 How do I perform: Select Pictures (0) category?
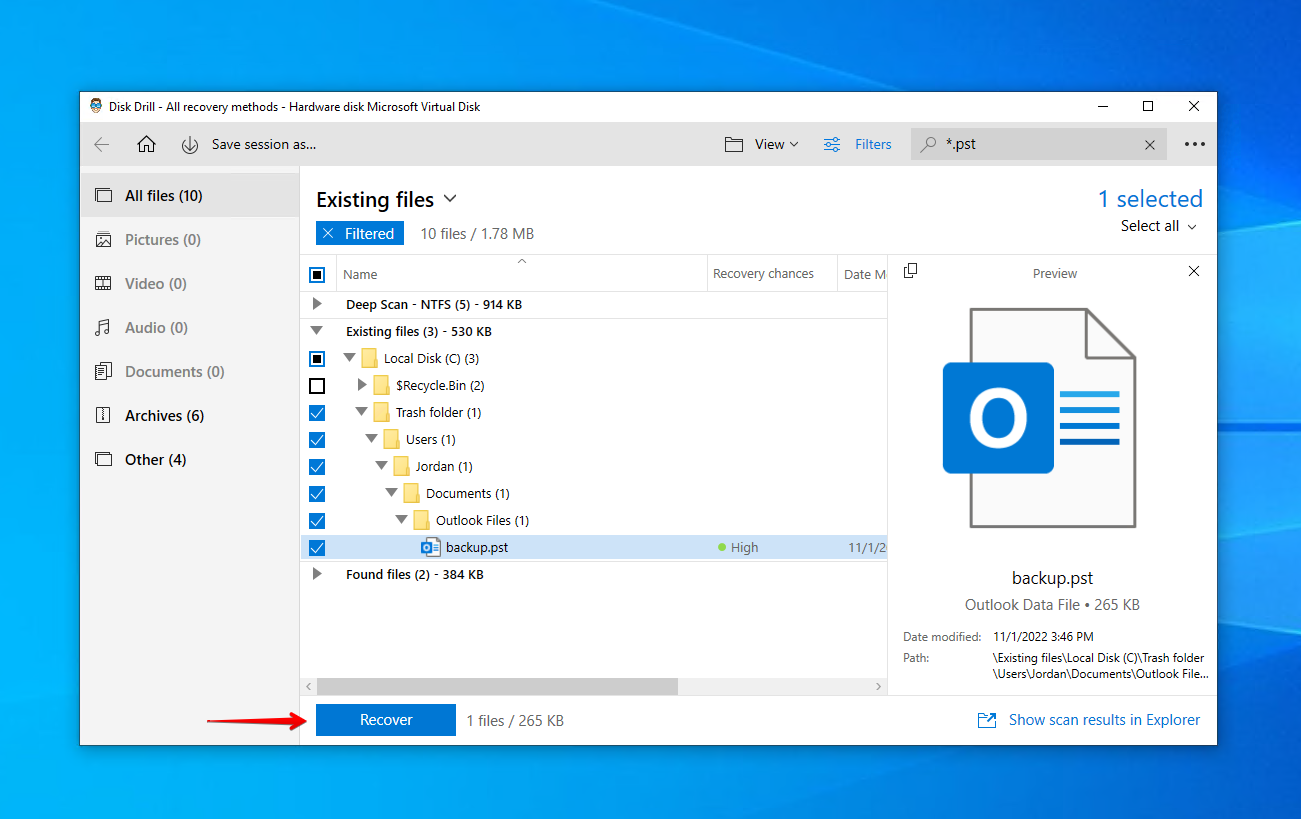(190, 240)
